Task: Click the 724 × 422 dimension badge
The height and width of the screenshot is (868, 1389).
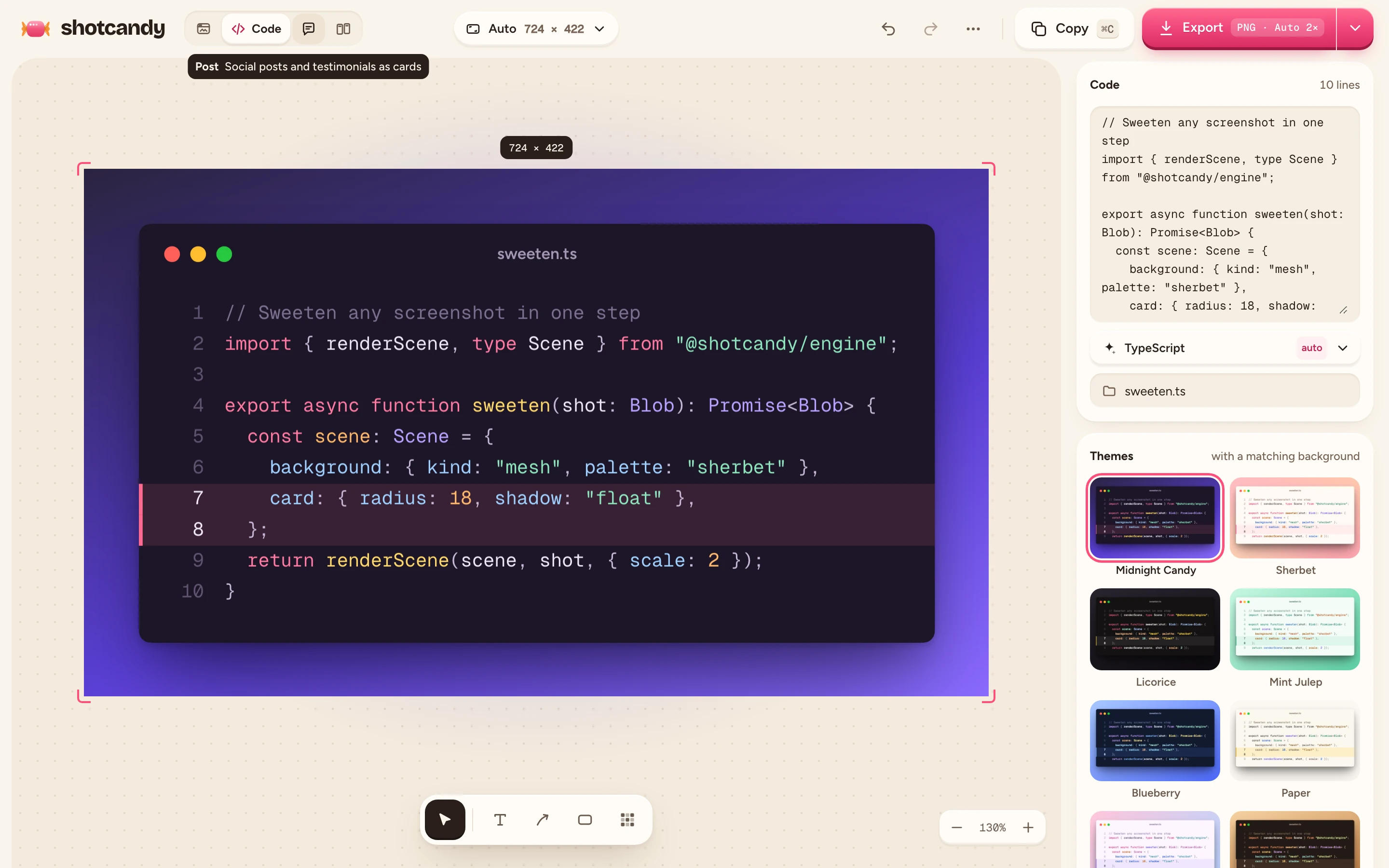Action: (536, 148)
